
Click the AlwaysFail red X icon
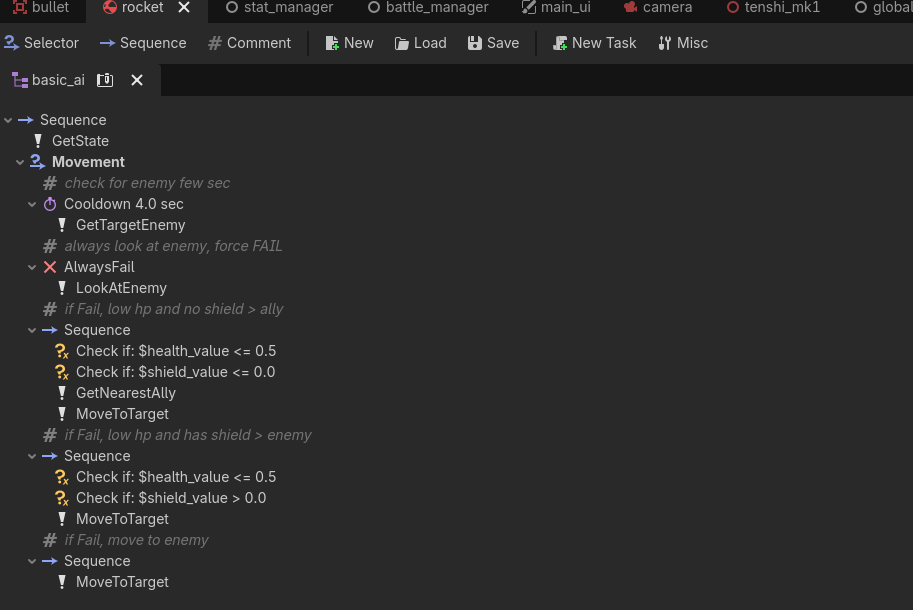(x=50, y=267)
